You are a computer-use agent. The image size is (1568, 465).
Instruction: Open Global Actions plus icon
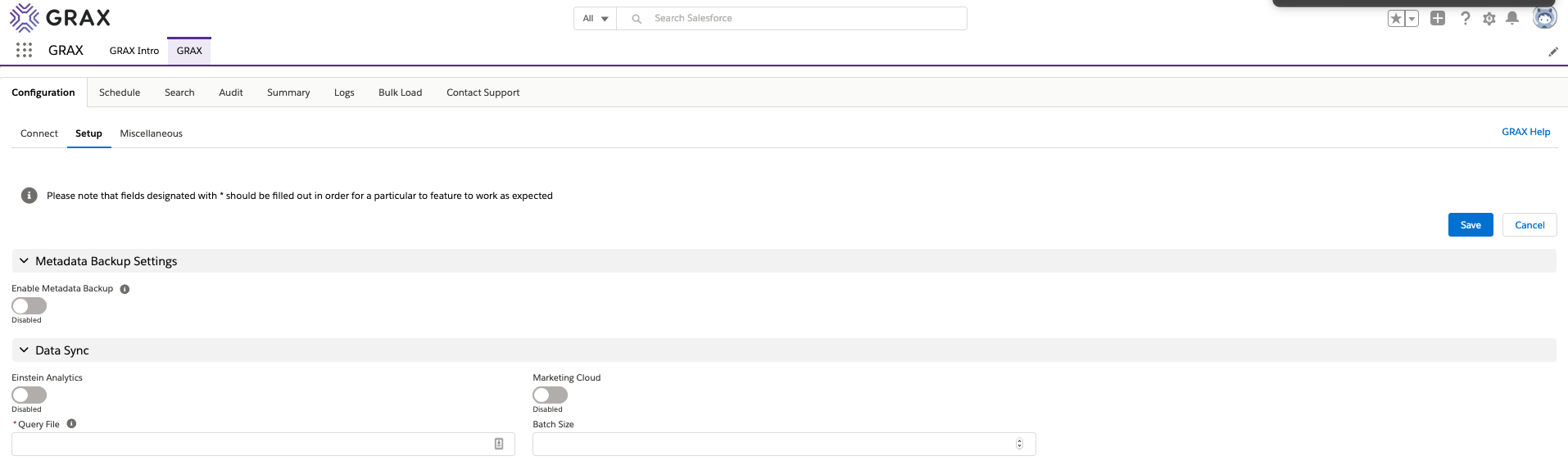coord(1438,18)
